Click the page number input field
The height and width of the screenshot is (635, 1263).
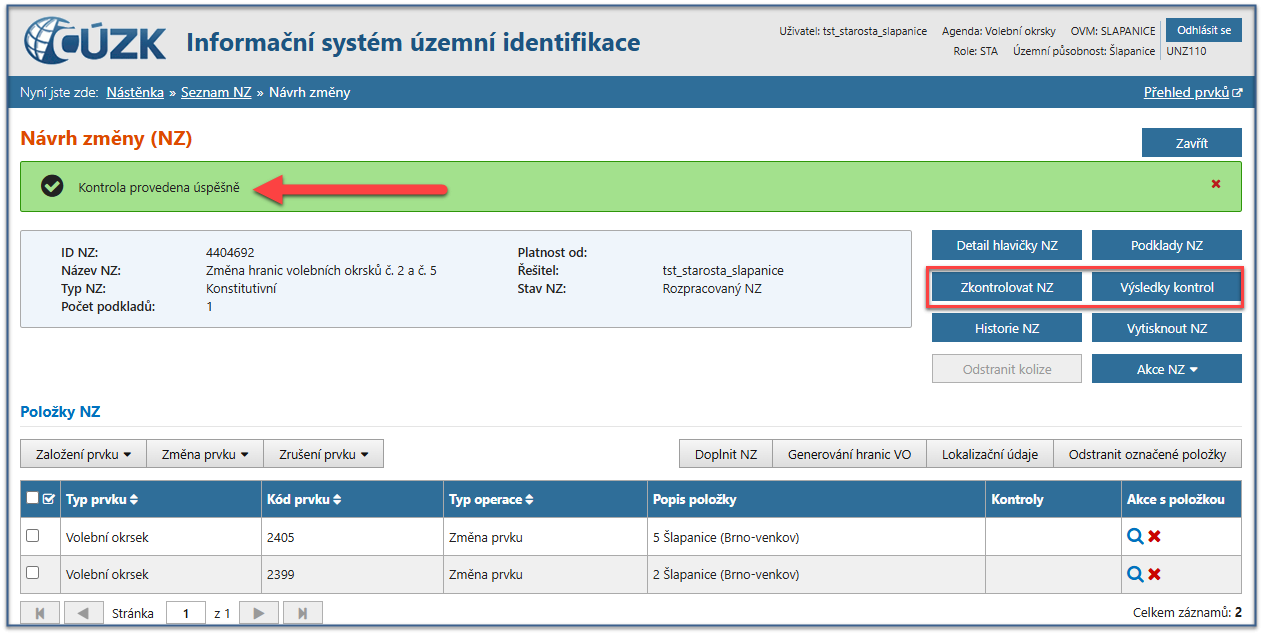185,612
